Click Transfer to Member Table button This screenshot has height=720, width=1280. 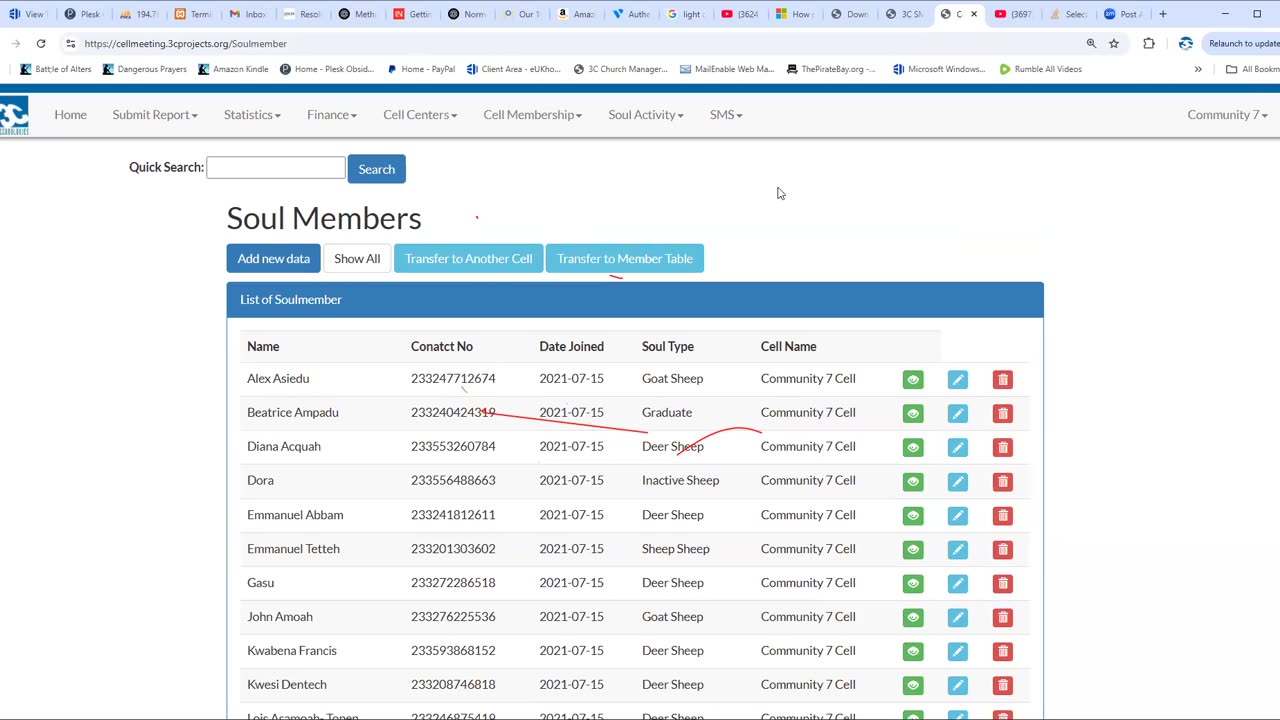click(624, 259)
